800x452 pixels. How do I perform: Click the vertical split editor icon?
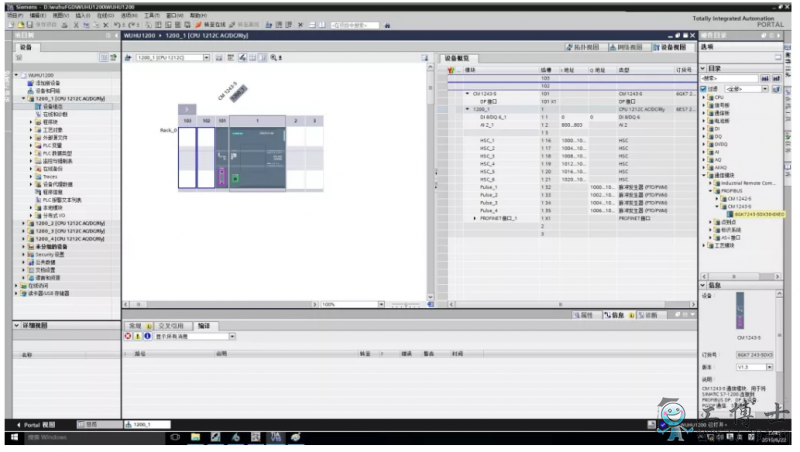[x=322, y=24]
